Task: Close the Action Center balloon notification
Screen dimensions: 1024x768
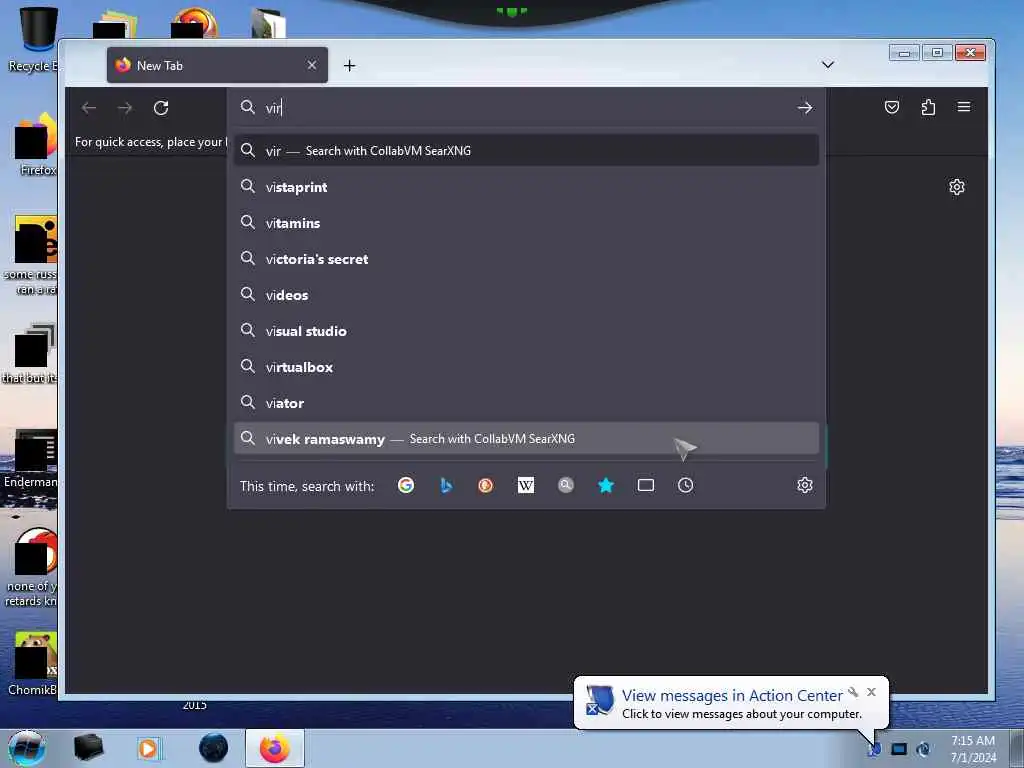Action: [x=871, y=692]
